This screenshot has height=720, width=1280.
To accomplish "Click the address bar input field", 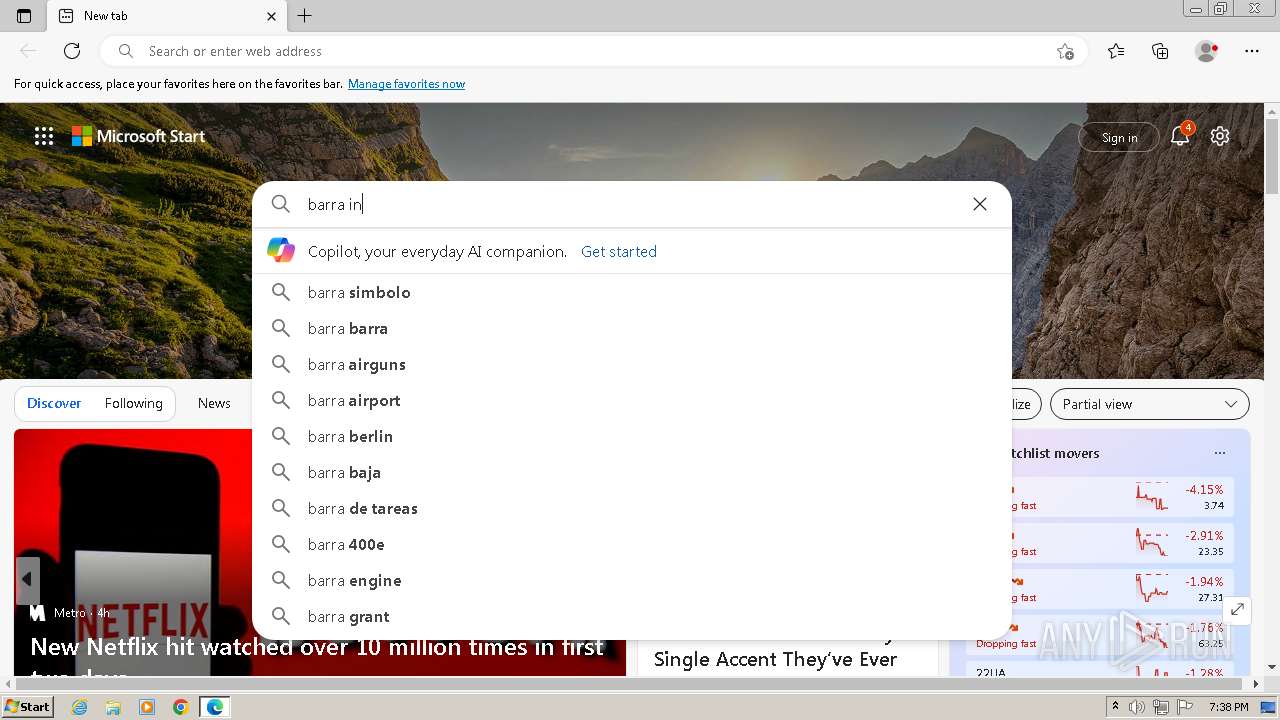I will click(595, 51).
